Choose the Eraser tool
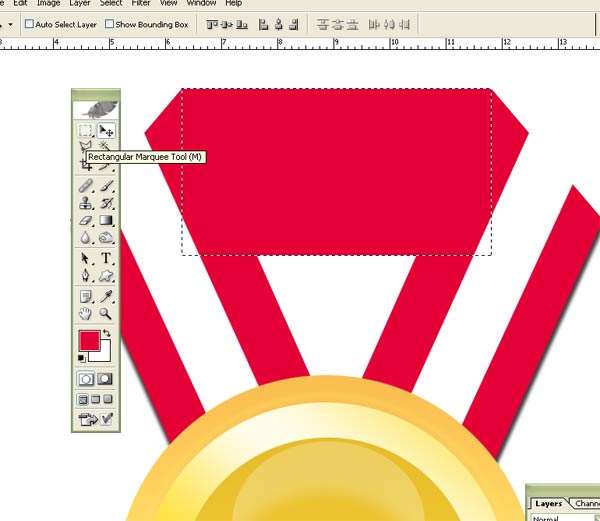The image size is (600, 521). [x=86, y=221]
